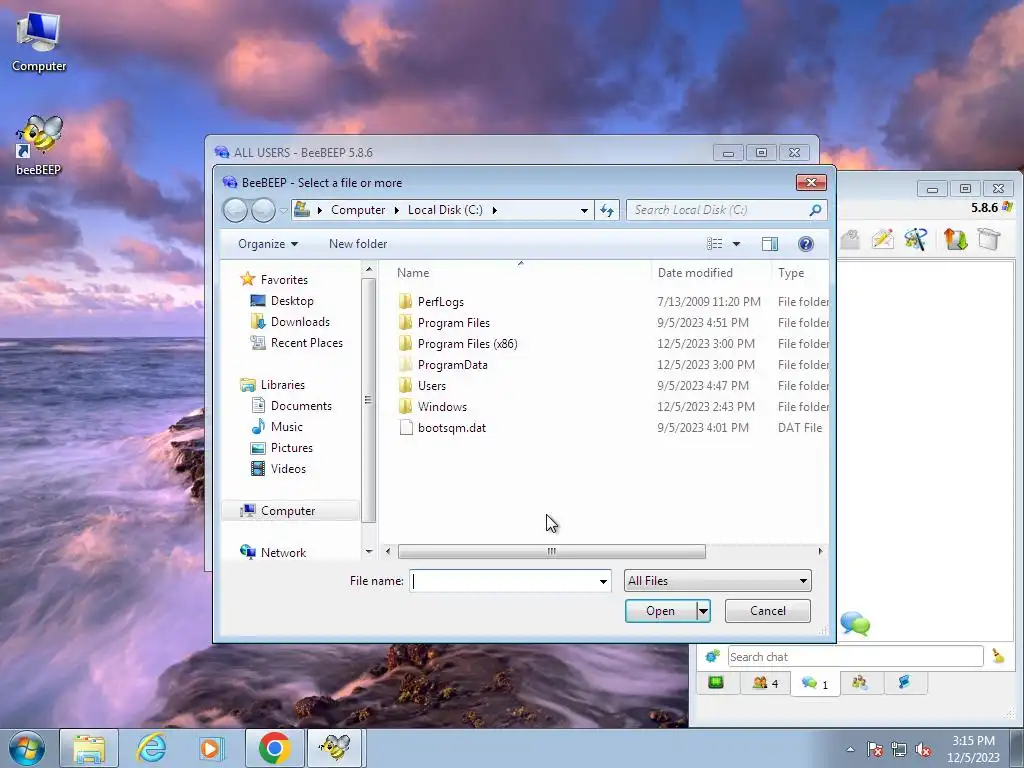
Task: Switch to the chats tab showing 1
Action: (x=815, y=684)
